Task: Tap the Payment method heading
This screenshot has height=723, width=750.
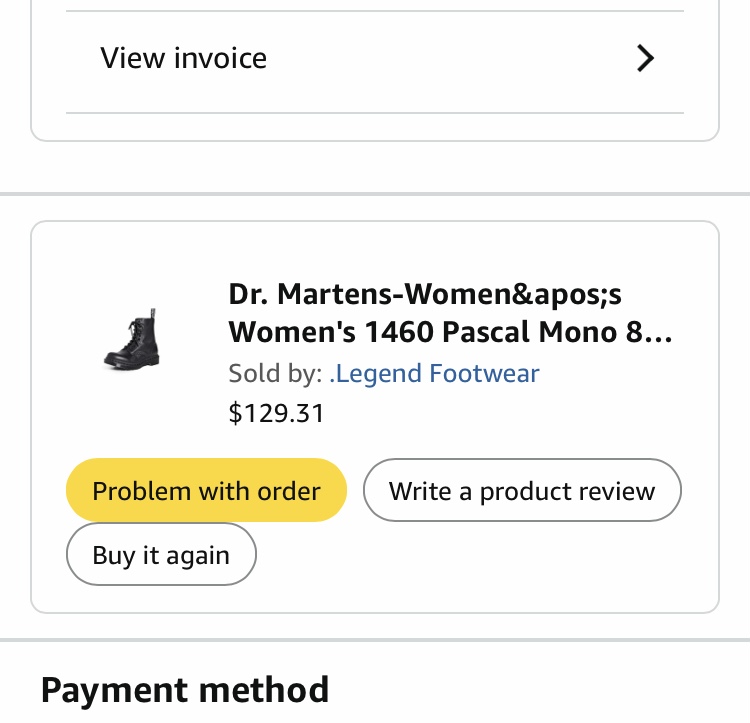Action: (185, 690)
